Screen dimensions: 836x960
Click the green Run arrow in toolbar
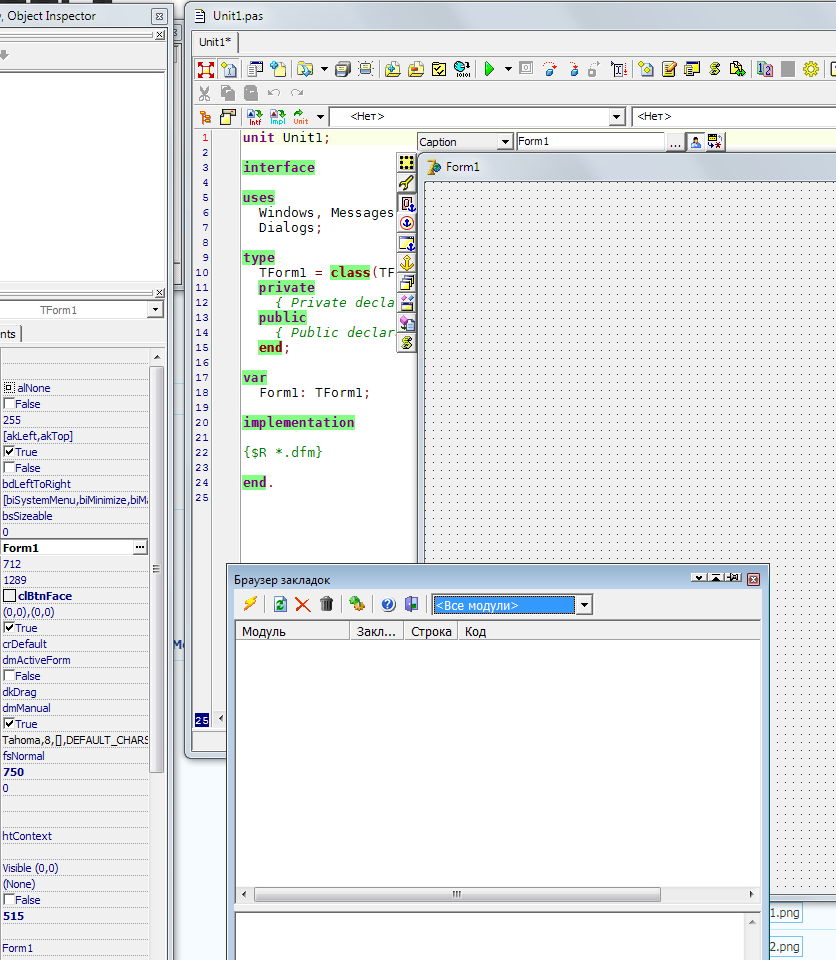point(489,69)
